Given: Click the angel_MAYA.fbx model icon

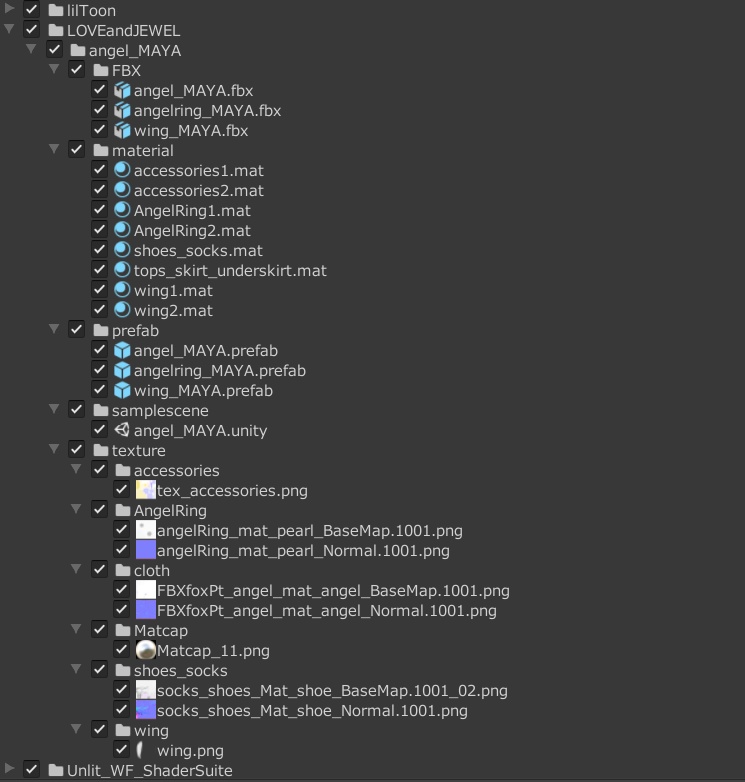Looking at the screenshot, I should (122, 90).
